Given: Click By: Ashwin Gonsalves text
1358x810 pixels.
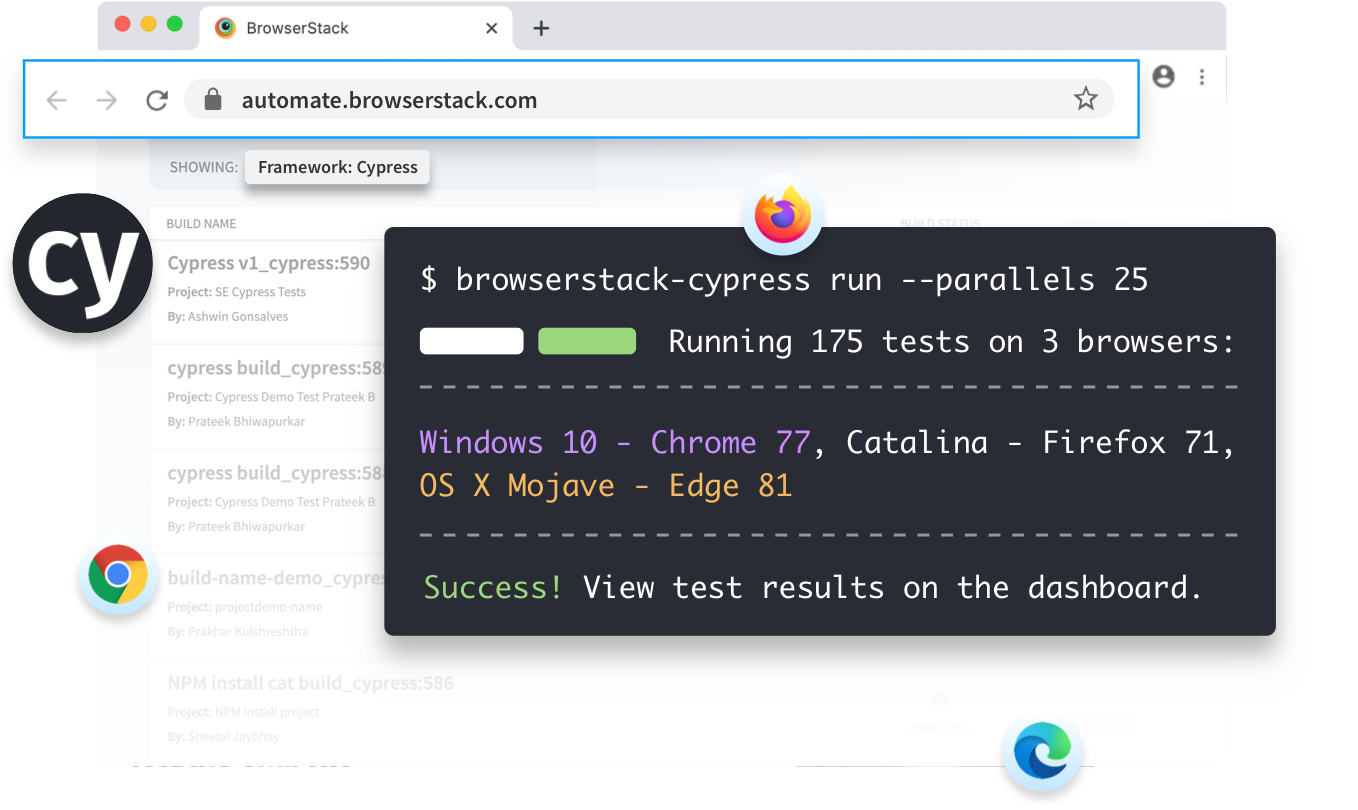Looking at the screenshot, I should (228, 316).
